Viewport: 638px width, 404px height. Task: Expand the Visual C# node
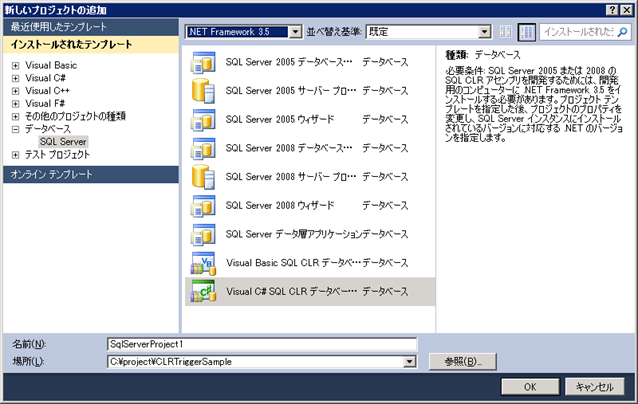[x=15, y=78]
